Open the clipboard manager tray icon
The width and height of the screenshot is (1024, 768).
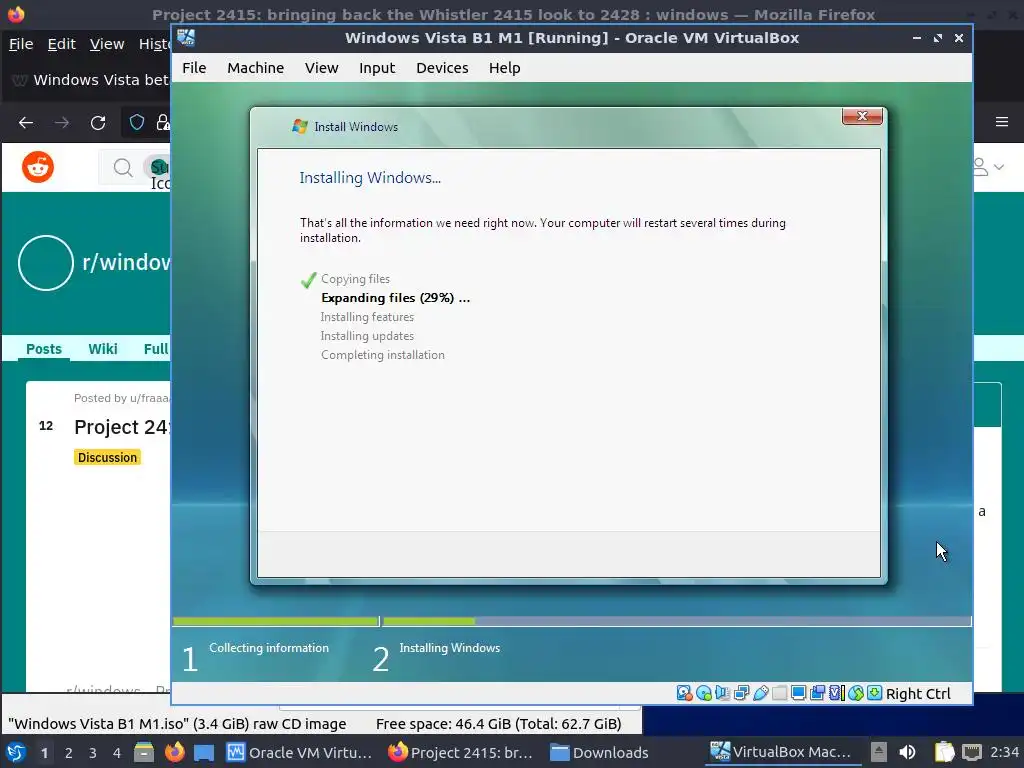[944, 752]
